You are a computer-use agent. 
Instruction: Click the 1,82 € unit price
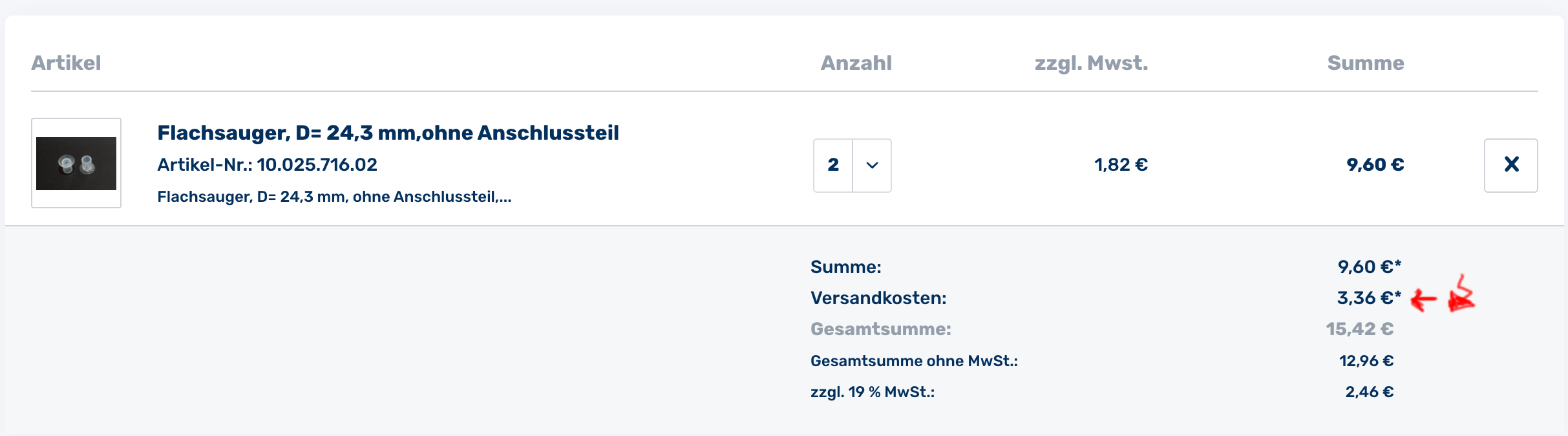(x=1121, y=165)
